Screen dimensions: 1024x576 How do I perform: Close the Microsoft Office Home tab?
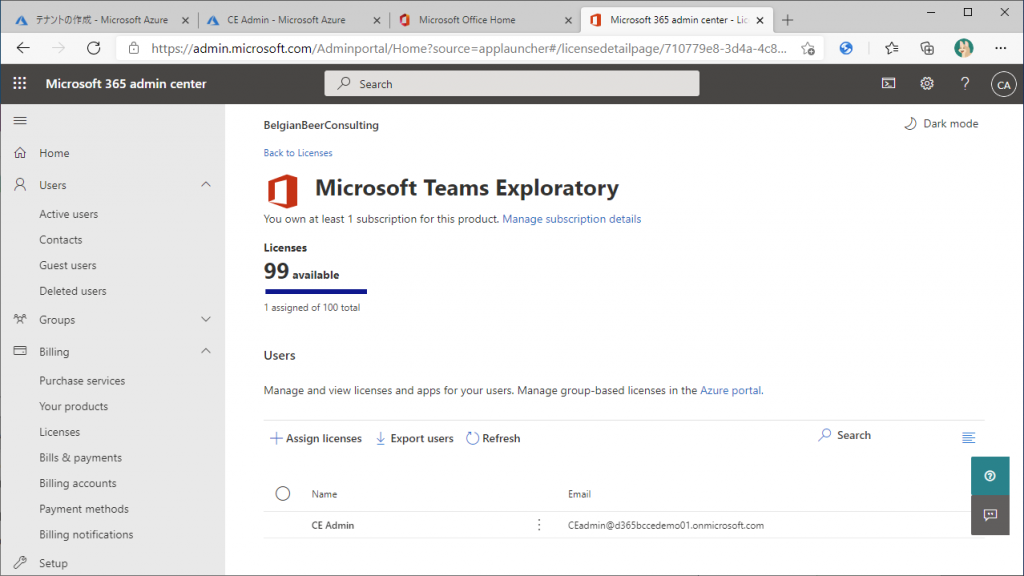tap(568, 20)
